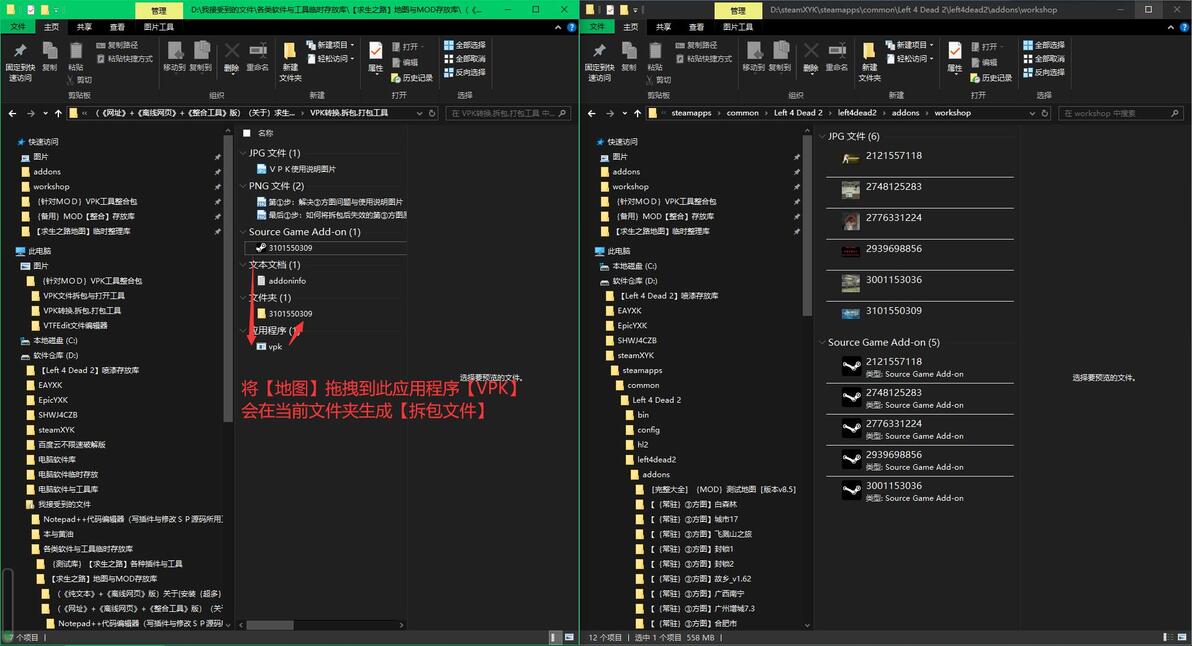
Task: Open 文件 tab in left window
Action: pos(17,27)
